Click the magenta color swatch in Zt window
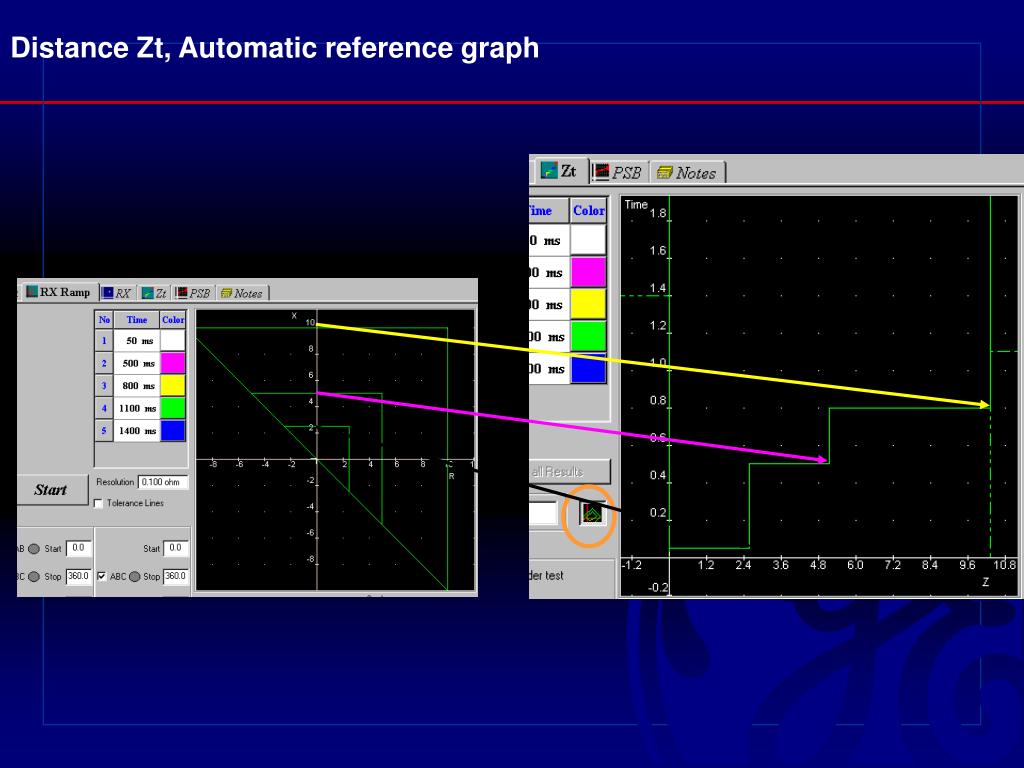Image resolution: width=1024 pixels, height=768 pixels. (x=588, y=272)
